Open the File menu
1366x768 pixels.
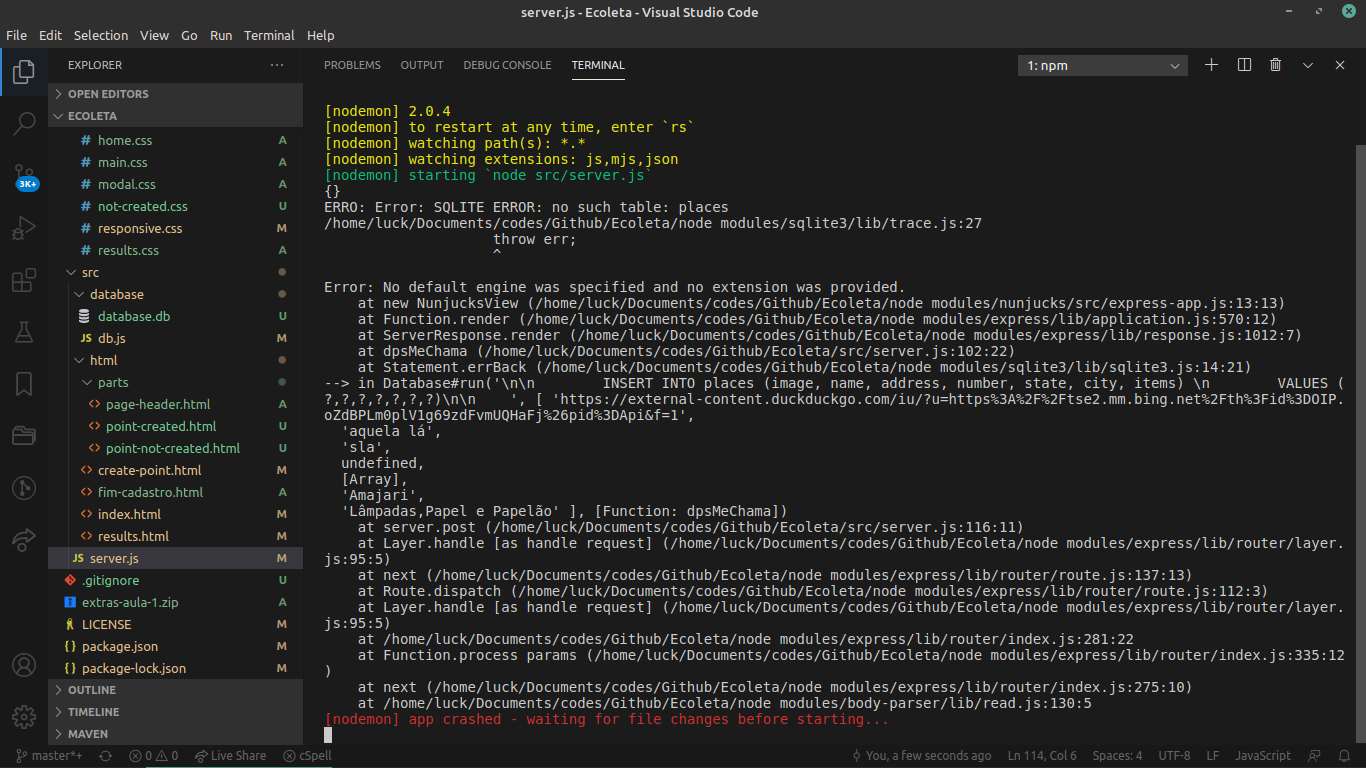click(x=16, y=35)
